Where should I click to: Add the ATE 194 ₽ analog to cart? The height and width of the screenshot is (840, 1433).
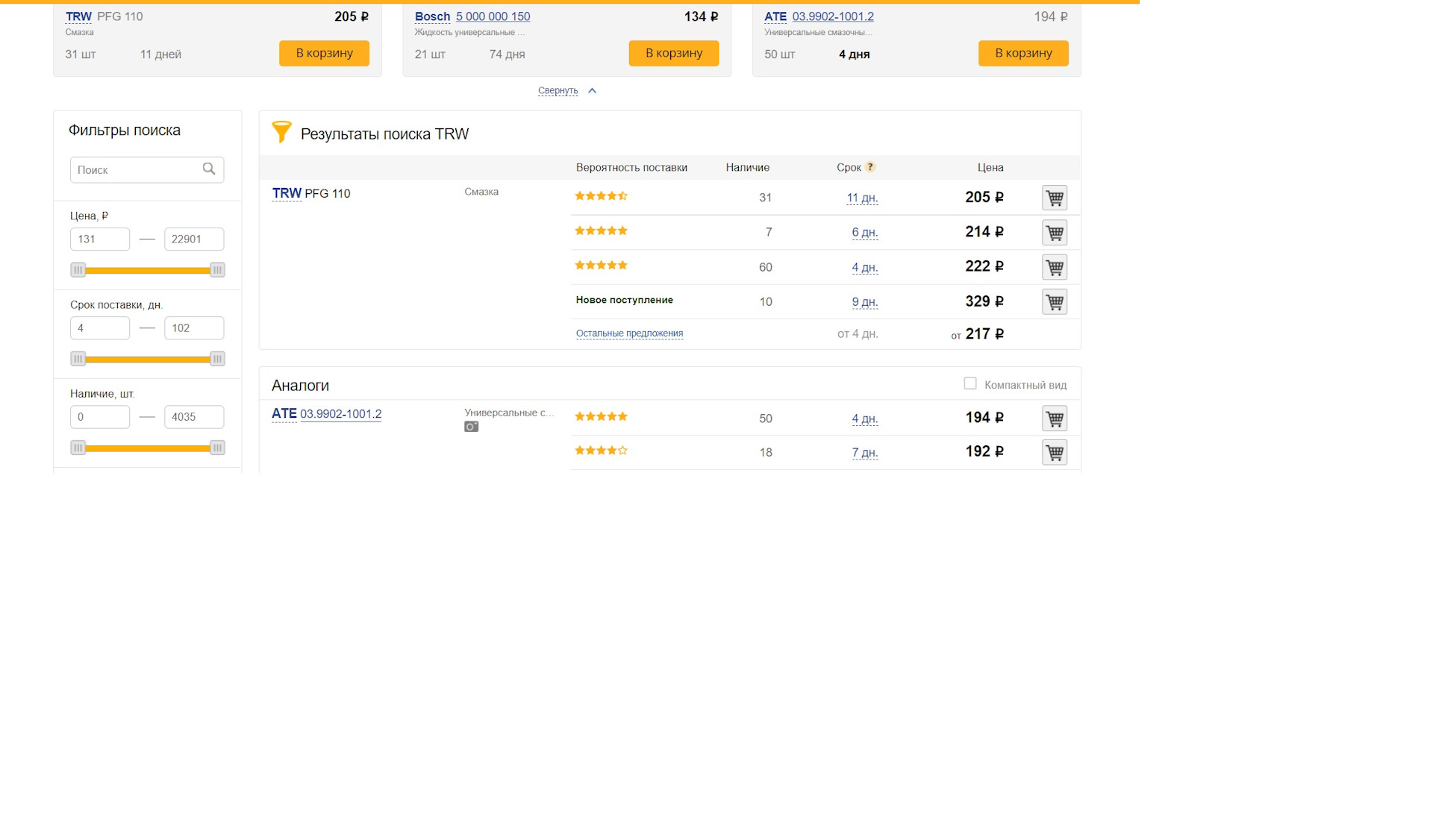click(x=1054, y=419)
